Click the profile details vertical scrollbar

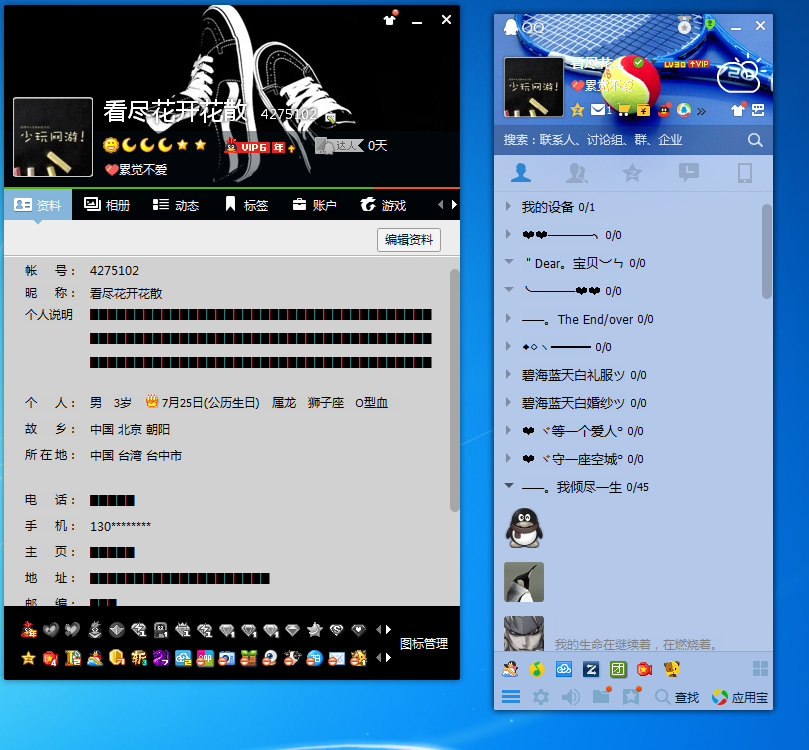tap(454, 390)
